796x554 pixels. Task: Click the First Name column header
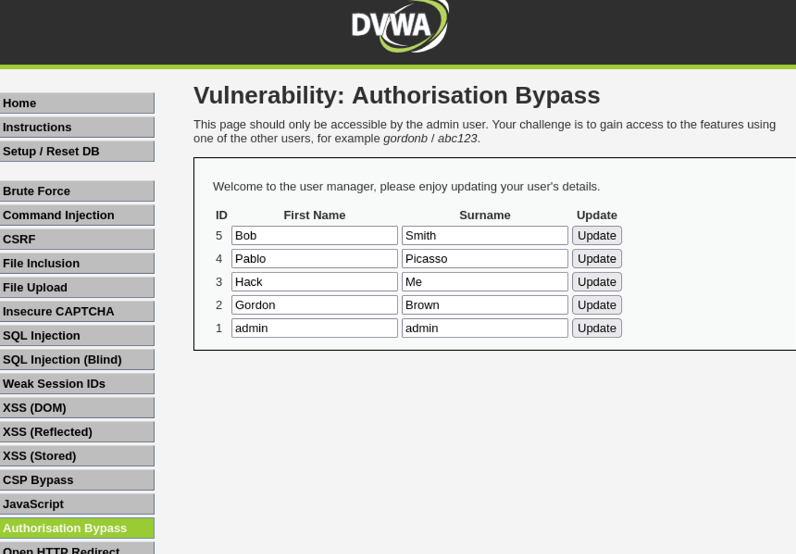[314, 215]
